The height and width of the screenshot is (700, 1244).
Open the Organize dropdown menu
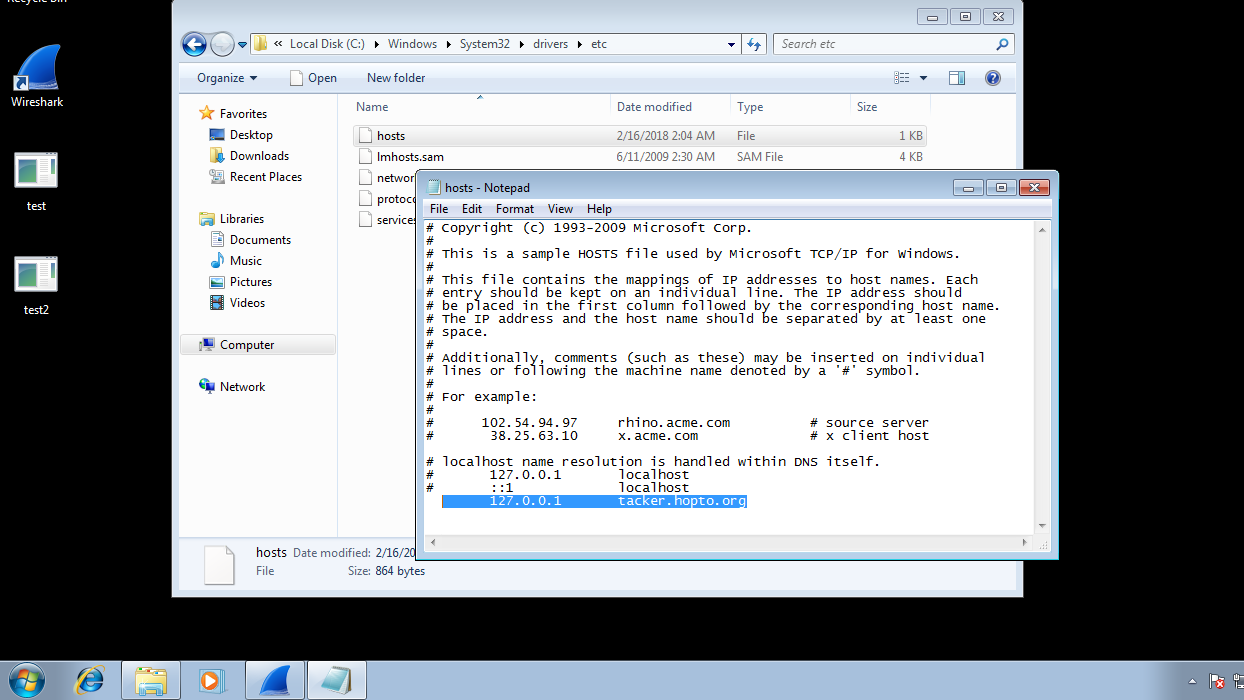click(227, 78)
